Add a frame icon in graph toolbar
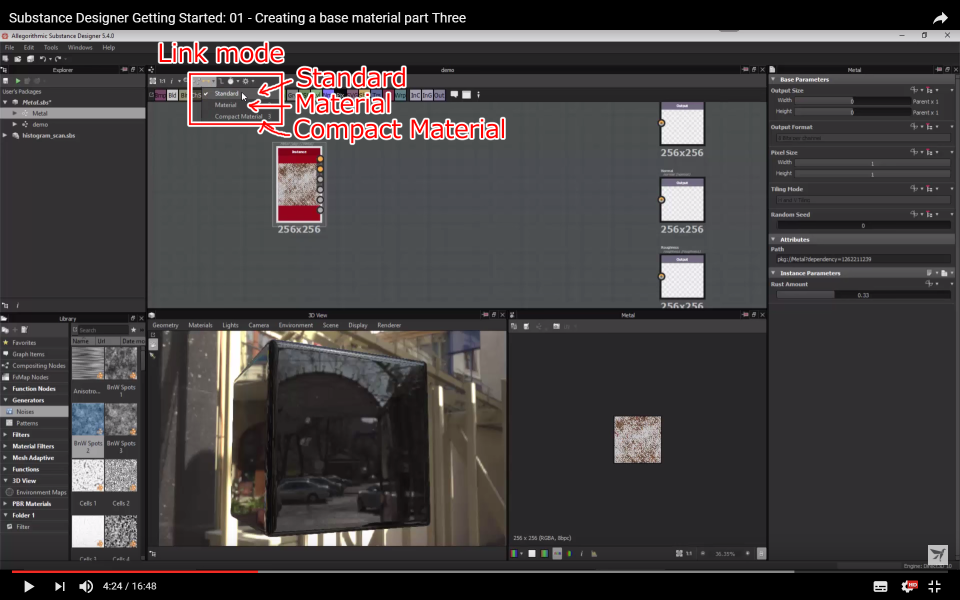Viewport: 960px width, 600px height. (x=466, y=94)
